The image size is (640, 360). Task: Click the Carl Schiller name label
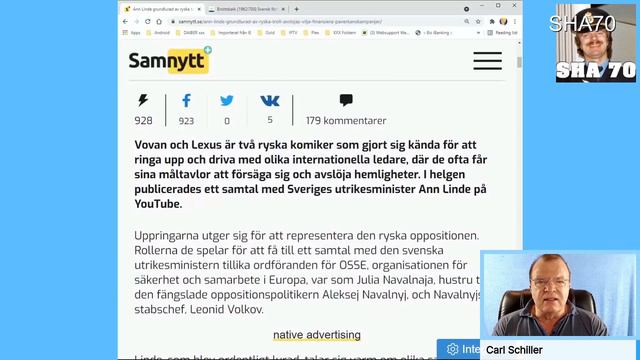point(514,350)
